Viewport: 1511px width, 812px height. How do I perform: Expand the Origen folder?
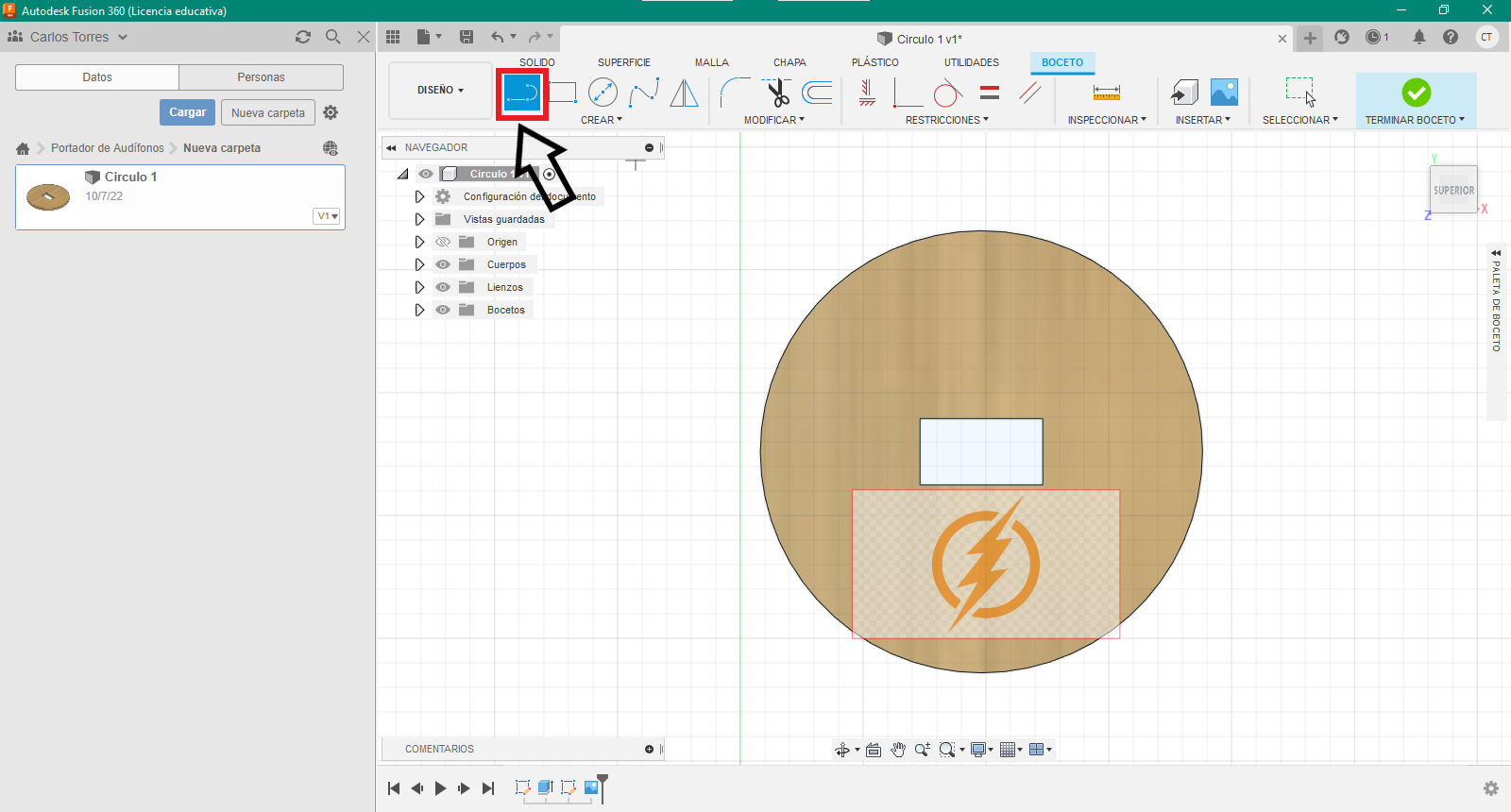(x=419, y=242)
